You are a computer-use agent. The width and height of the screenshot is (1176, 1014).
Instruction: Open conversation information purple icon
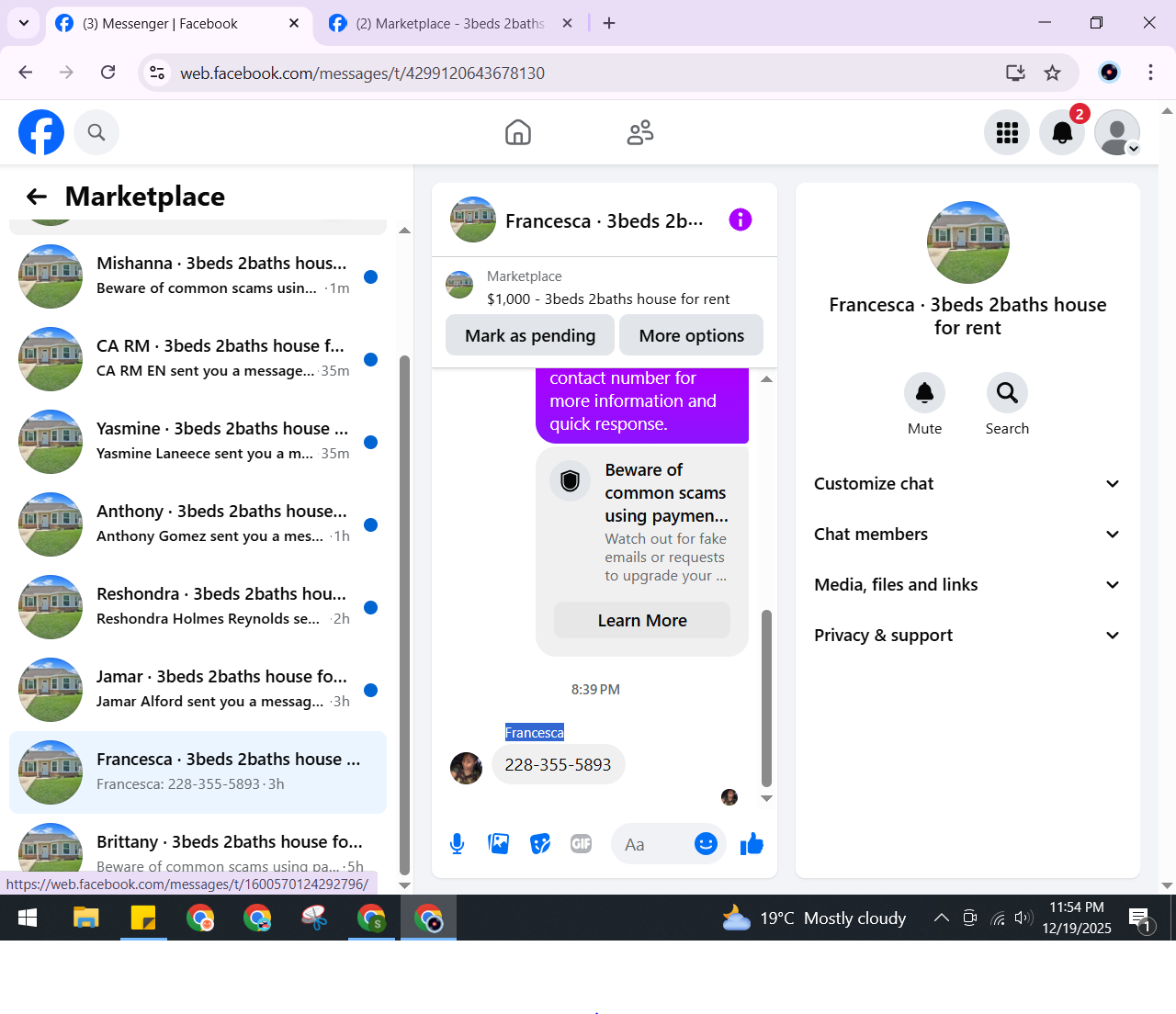[x=741, y=220]
